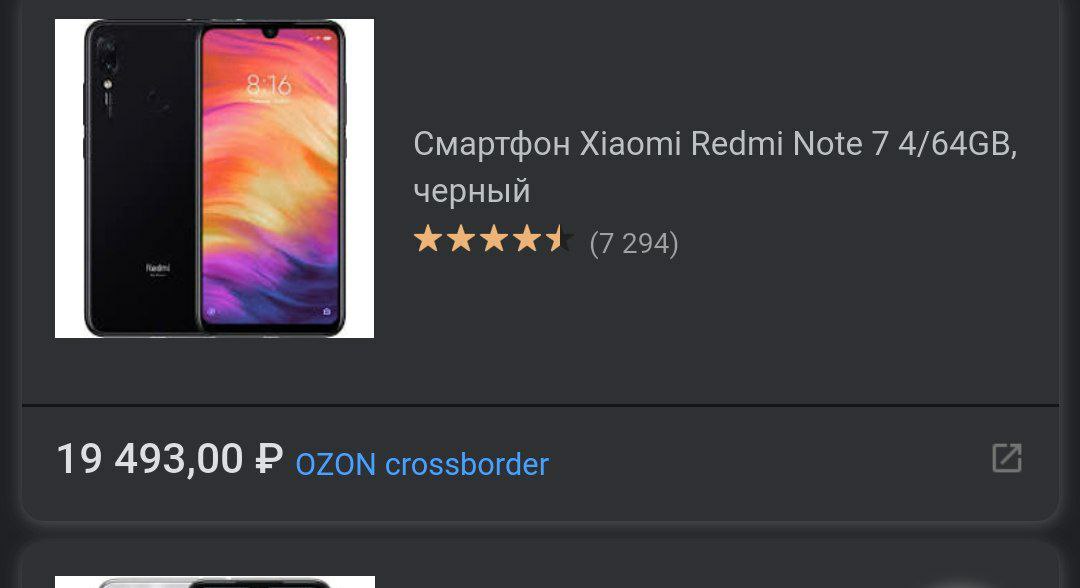Click the Redmi logo on the phone's back
This screenshot has width=1080, height=588.
coord(158,268)
